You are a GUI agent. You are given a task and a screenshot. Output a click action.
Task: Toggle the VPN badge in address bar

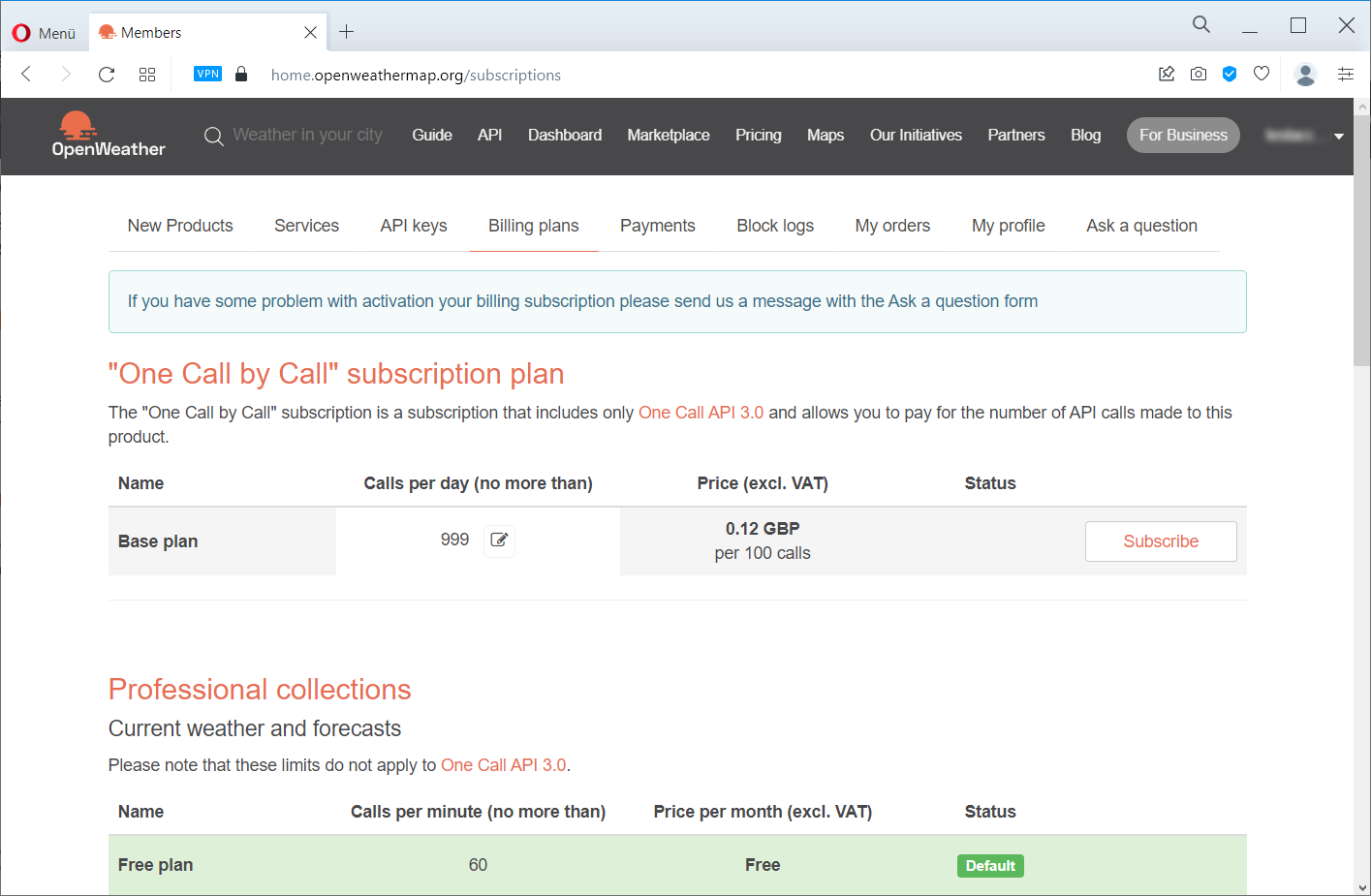(x=208, y=74)
